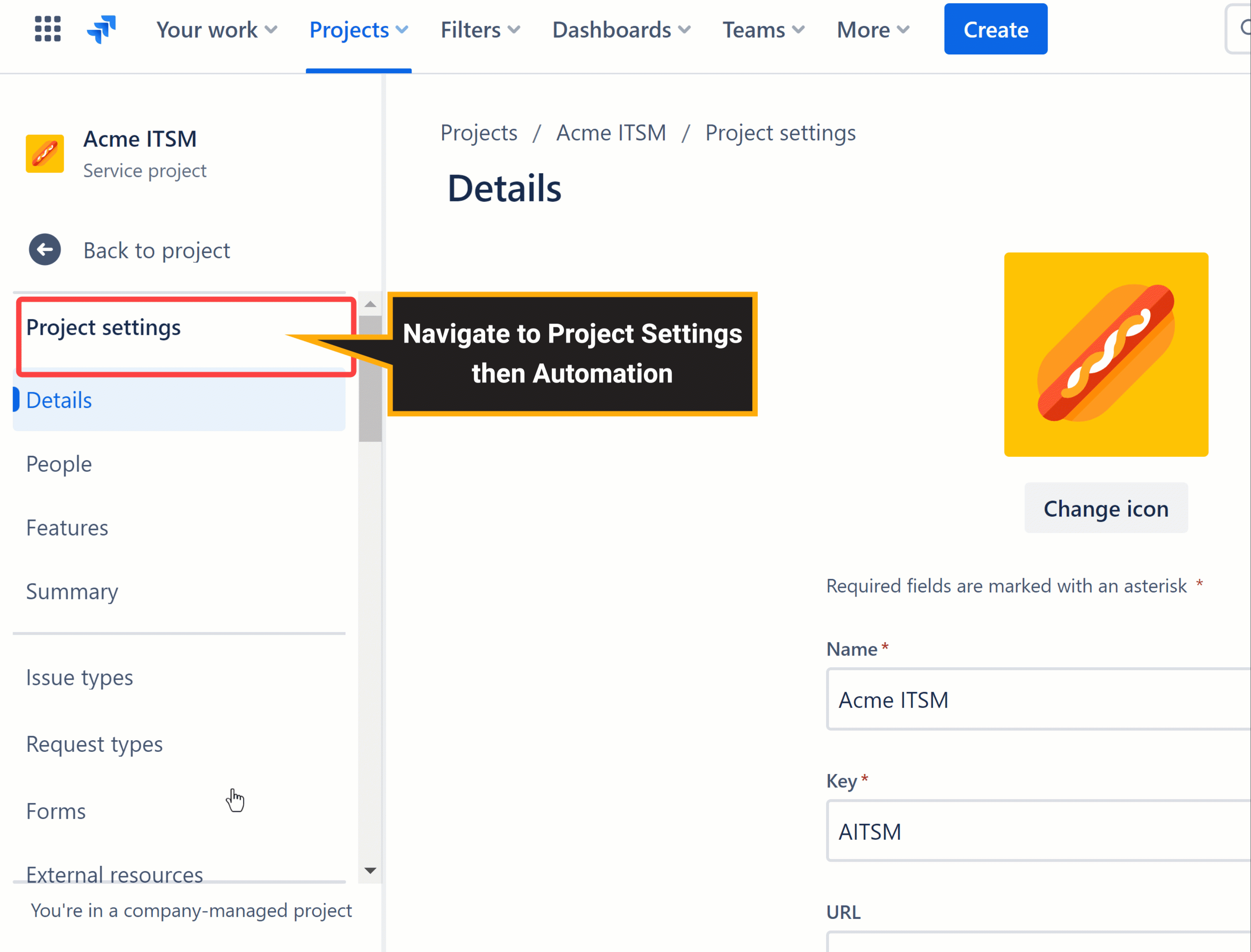Open the Teams dropdown

click(763, 30)
